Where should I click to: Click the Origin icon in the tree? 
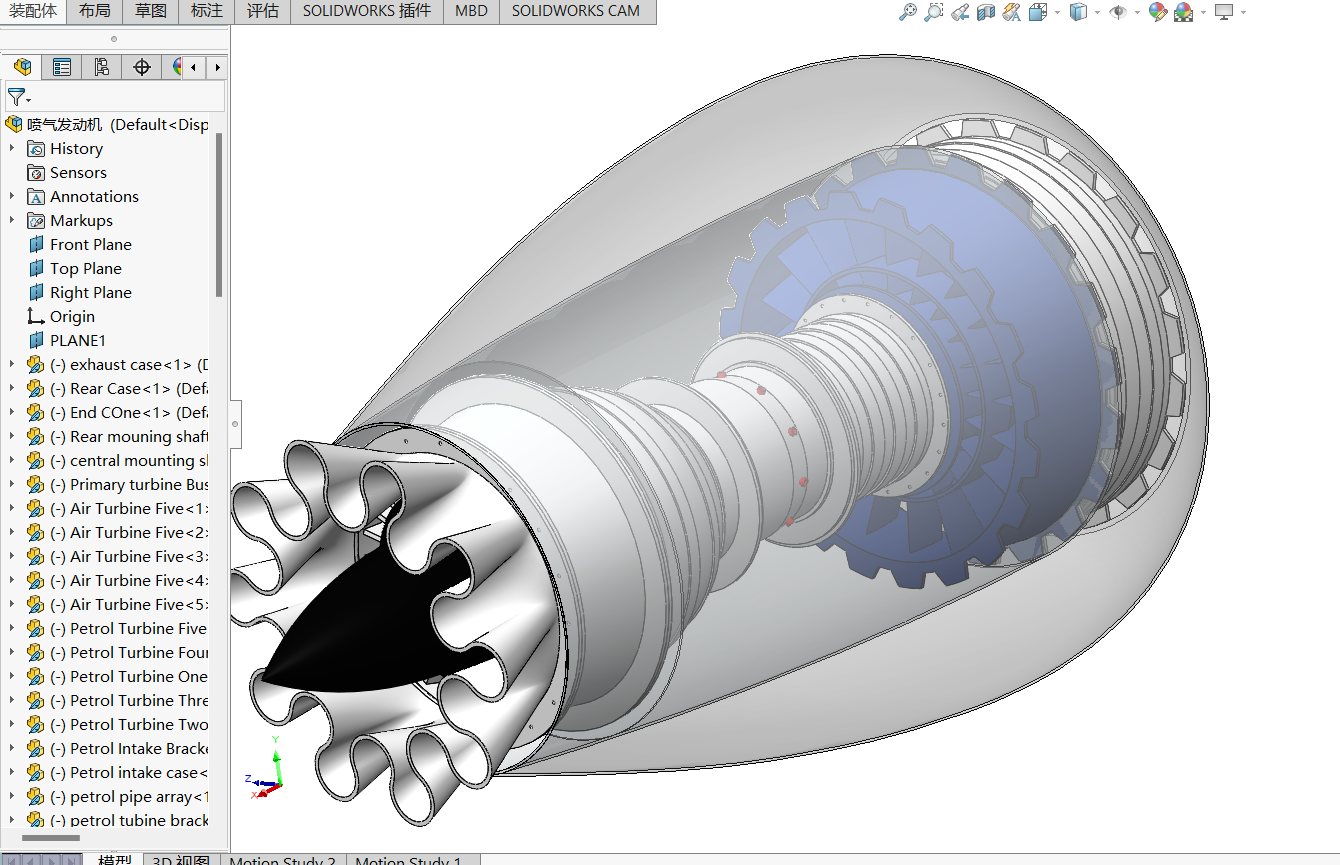(37, 317)
